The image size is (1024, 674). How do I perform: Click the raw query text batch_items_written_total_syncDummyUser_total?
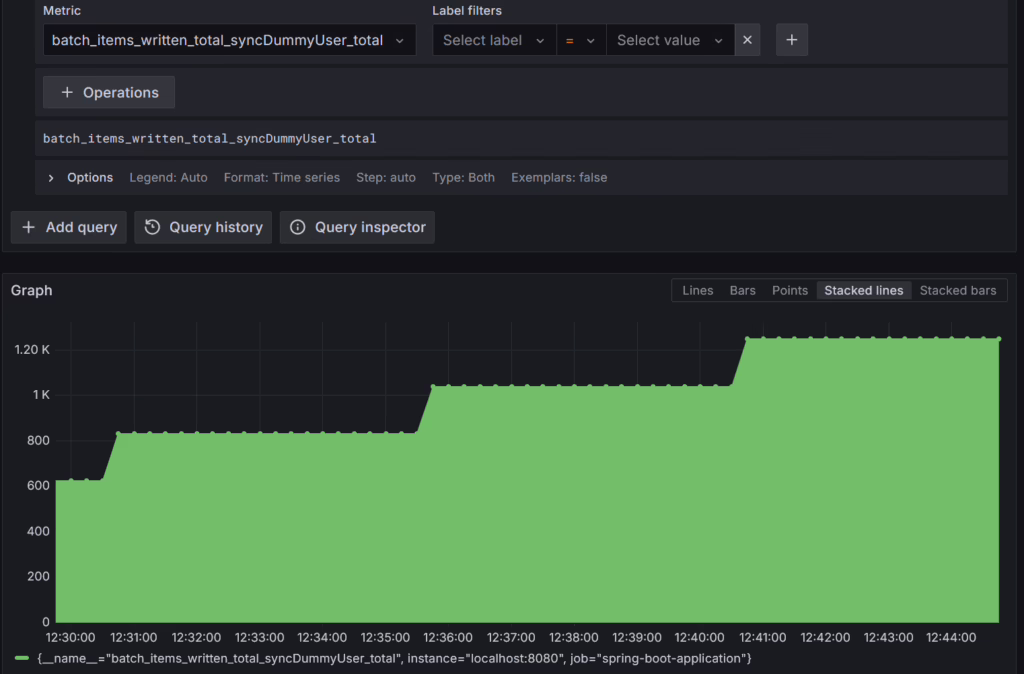210,138
